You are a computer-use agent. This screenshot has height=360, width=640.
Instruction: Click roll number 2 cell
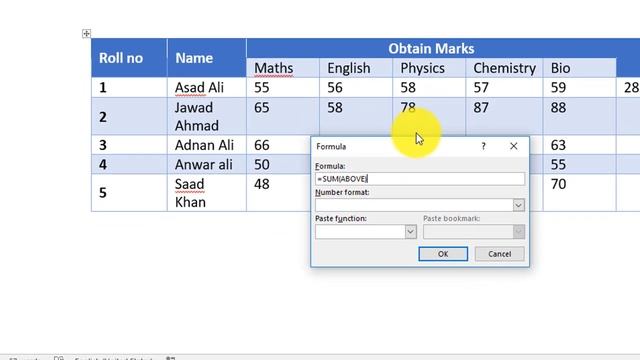point(129,116)
